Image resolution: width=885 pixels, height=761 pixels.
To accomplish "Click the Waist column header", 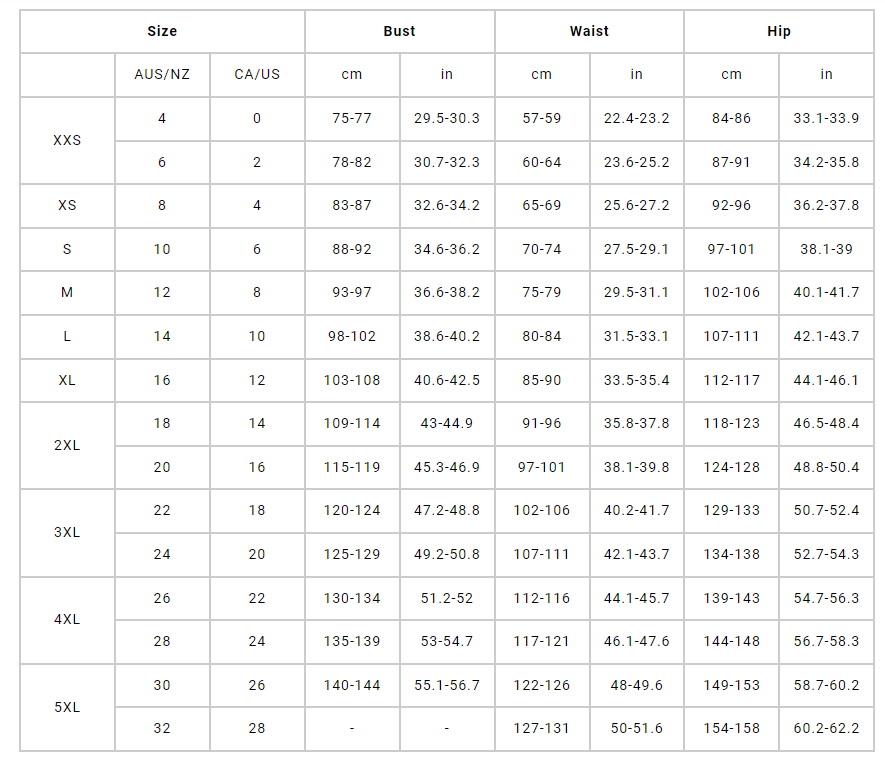I will (589, 31).
